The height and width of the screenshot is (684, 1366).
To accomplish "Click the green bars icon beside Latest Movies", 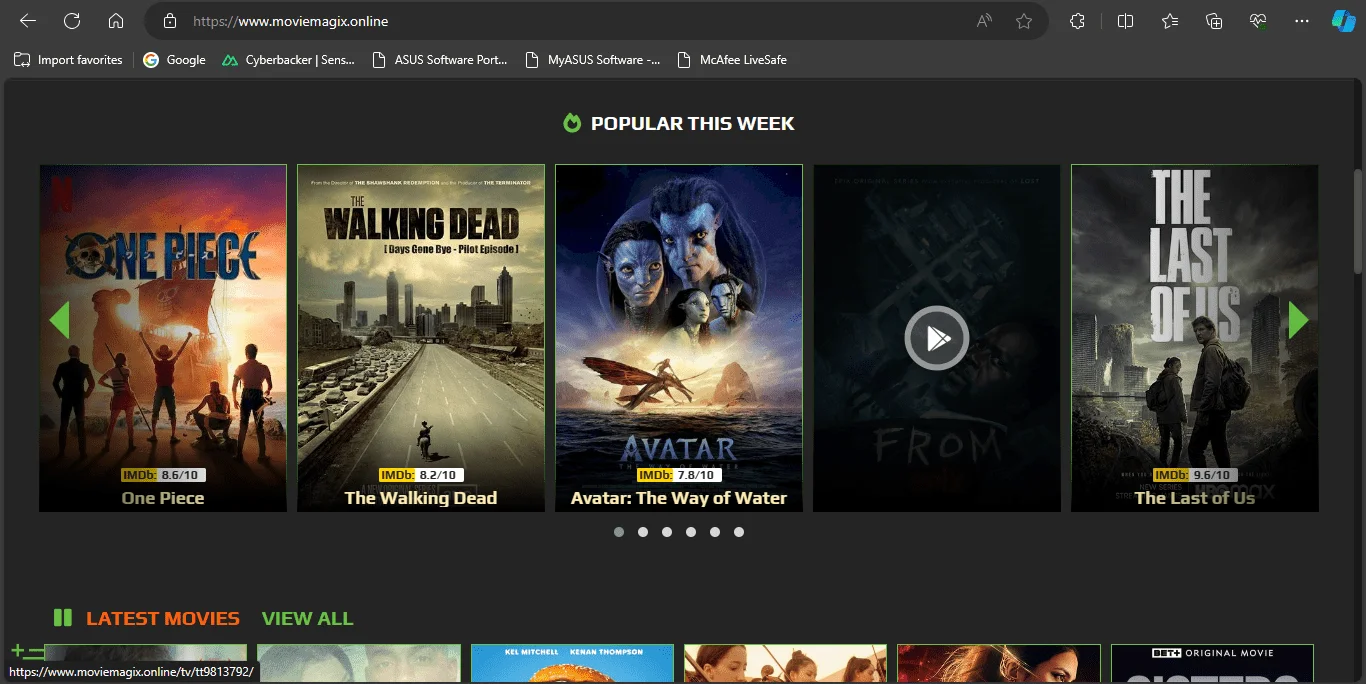I will 63,618.
